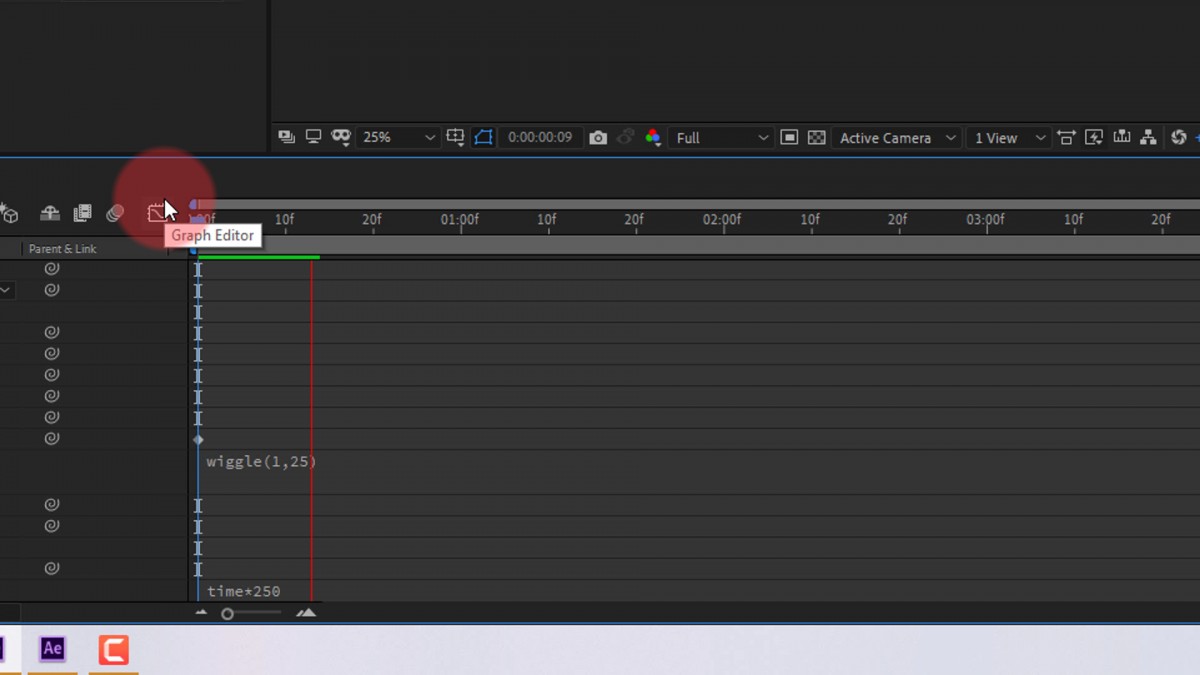Select the time*250 expression text

(244, 591)
